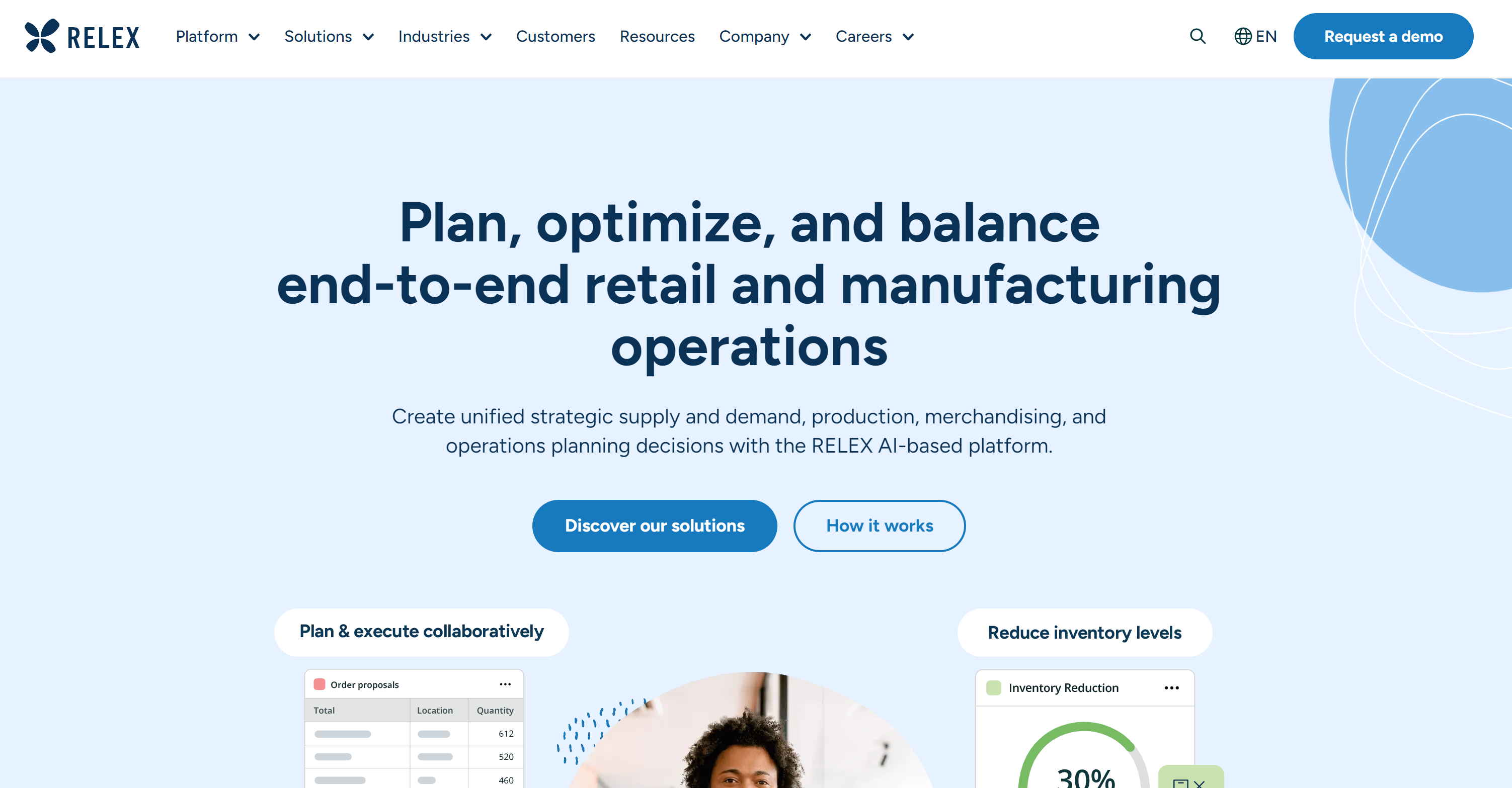Click the three-dot menu on Order proposals
Viewport: 1512px width, 788px height.
(x=505, y=684)
